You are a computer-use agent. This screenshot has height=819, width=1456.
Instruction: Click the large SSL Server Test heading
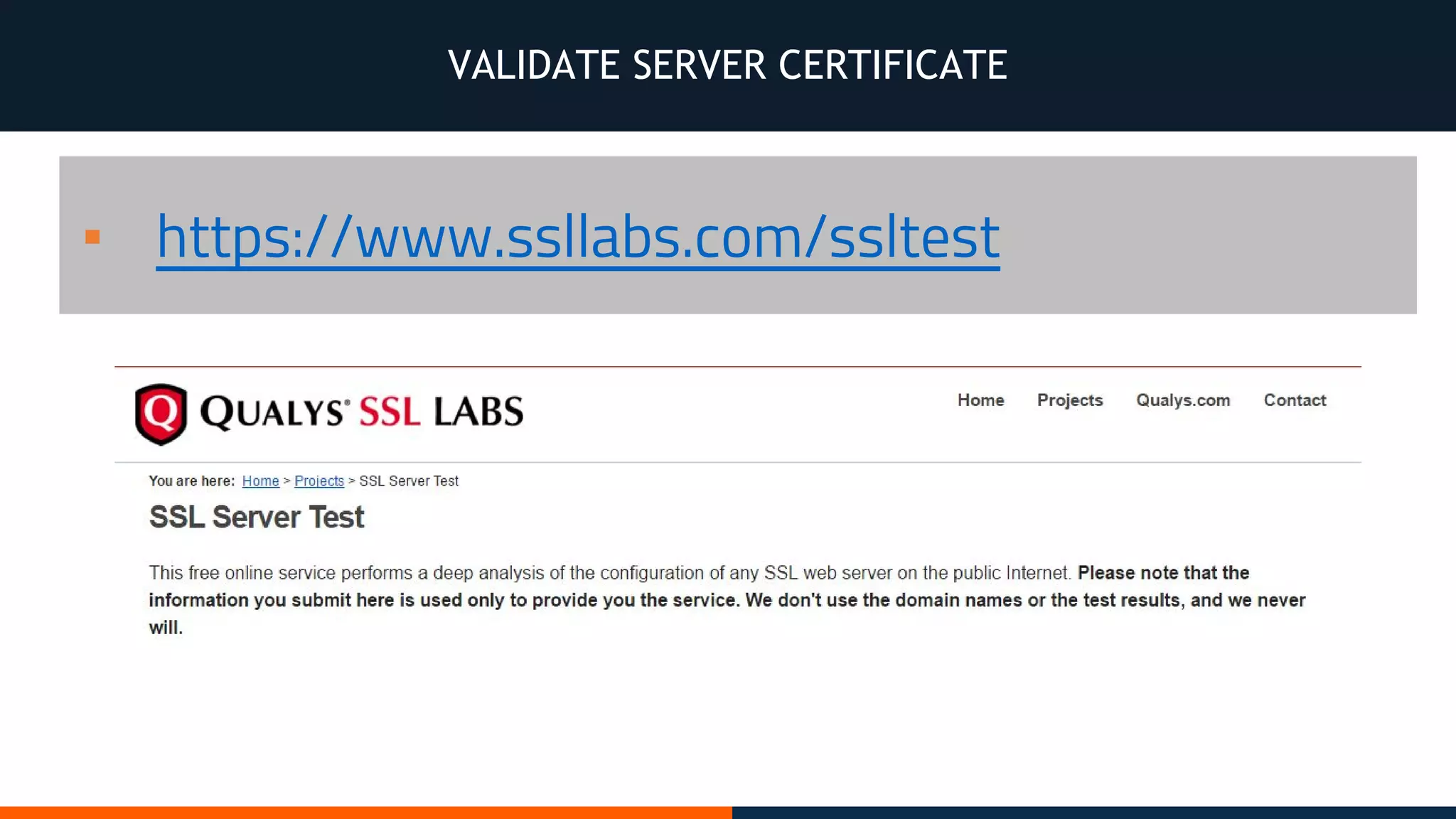coord(256,518)
